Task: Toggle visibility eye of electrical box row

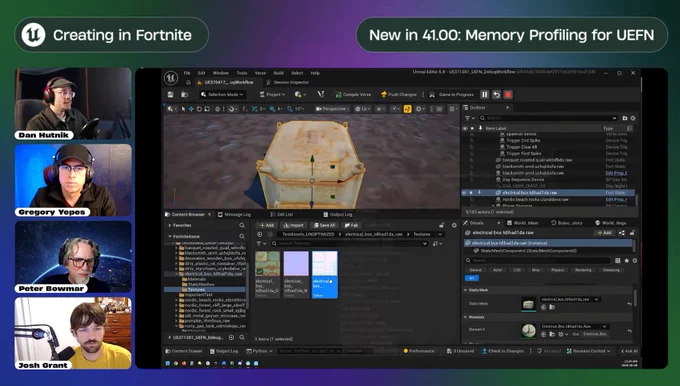Action: click(x=464, y=193)
